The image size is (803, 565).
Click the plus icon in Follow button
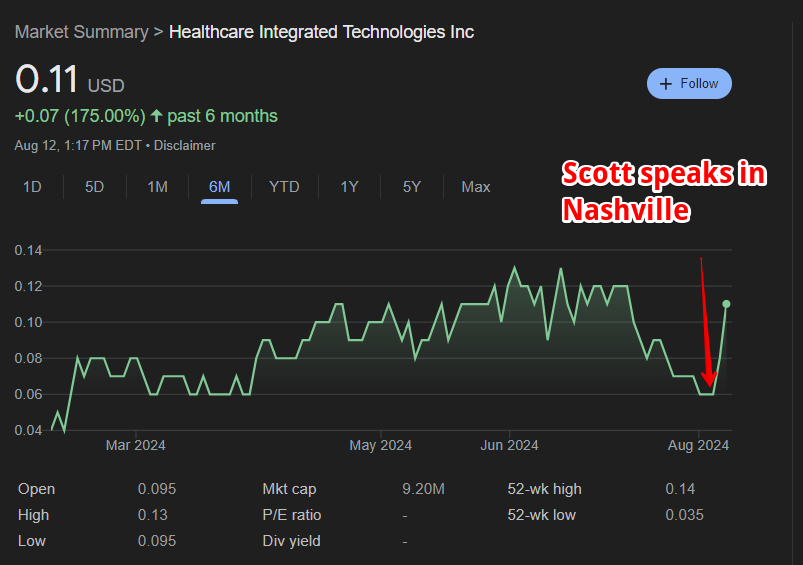pyautogui.click(x=666, y=84)
